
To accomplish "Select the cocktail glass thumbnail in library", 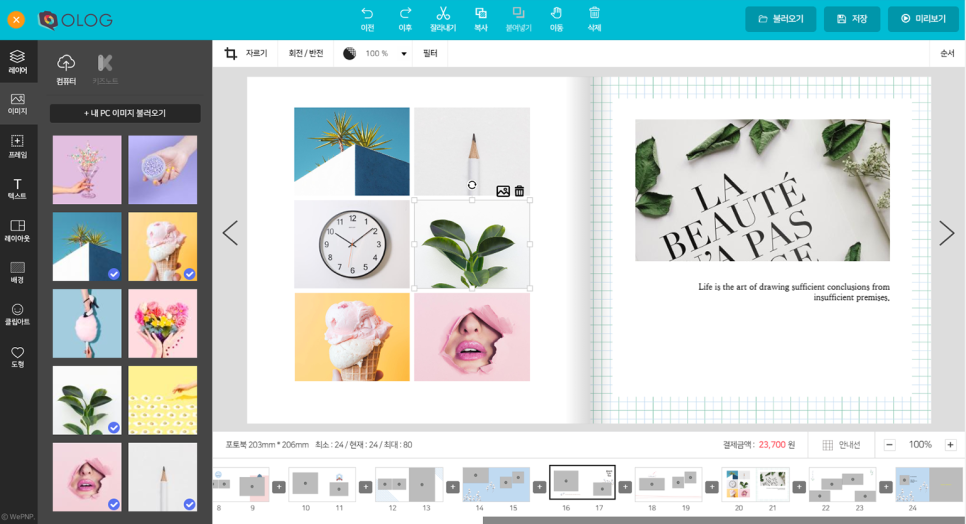I will [x=87, y=170].
